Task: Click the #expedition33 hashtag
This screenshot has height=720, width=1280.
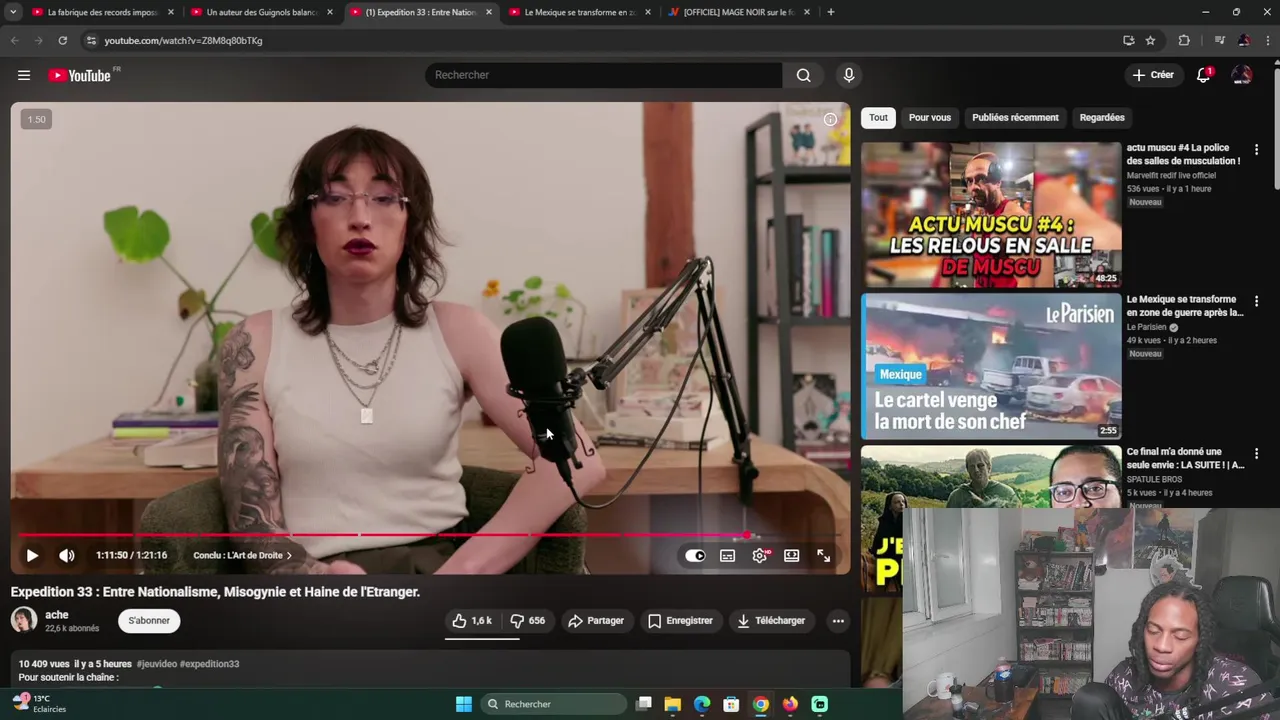Action: [209, 664]
